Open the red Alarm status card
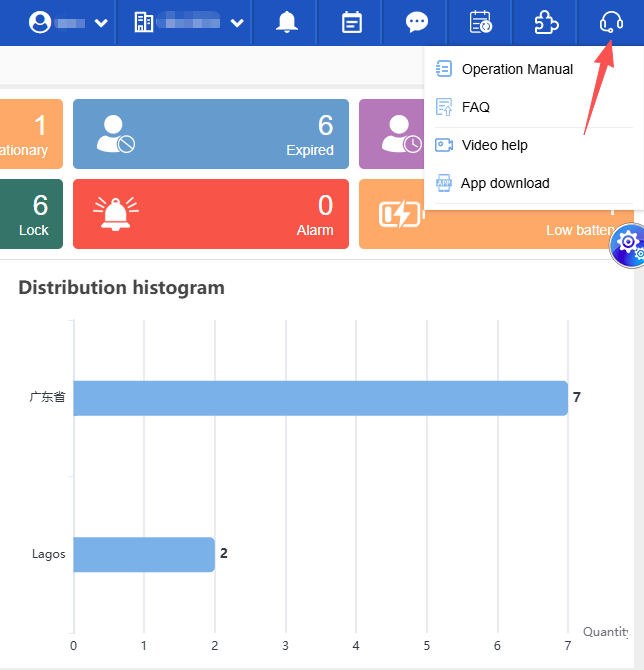This screenshot has height=670, width=644. point(211,214)
